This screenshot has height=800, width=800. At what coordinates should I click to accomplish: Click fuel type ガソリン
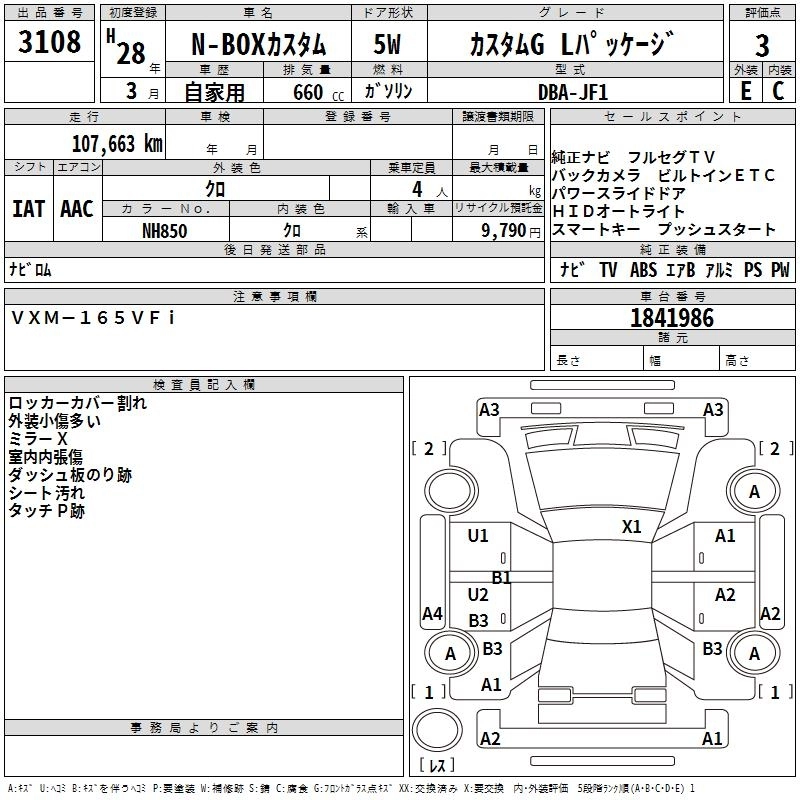click(388, 91)
